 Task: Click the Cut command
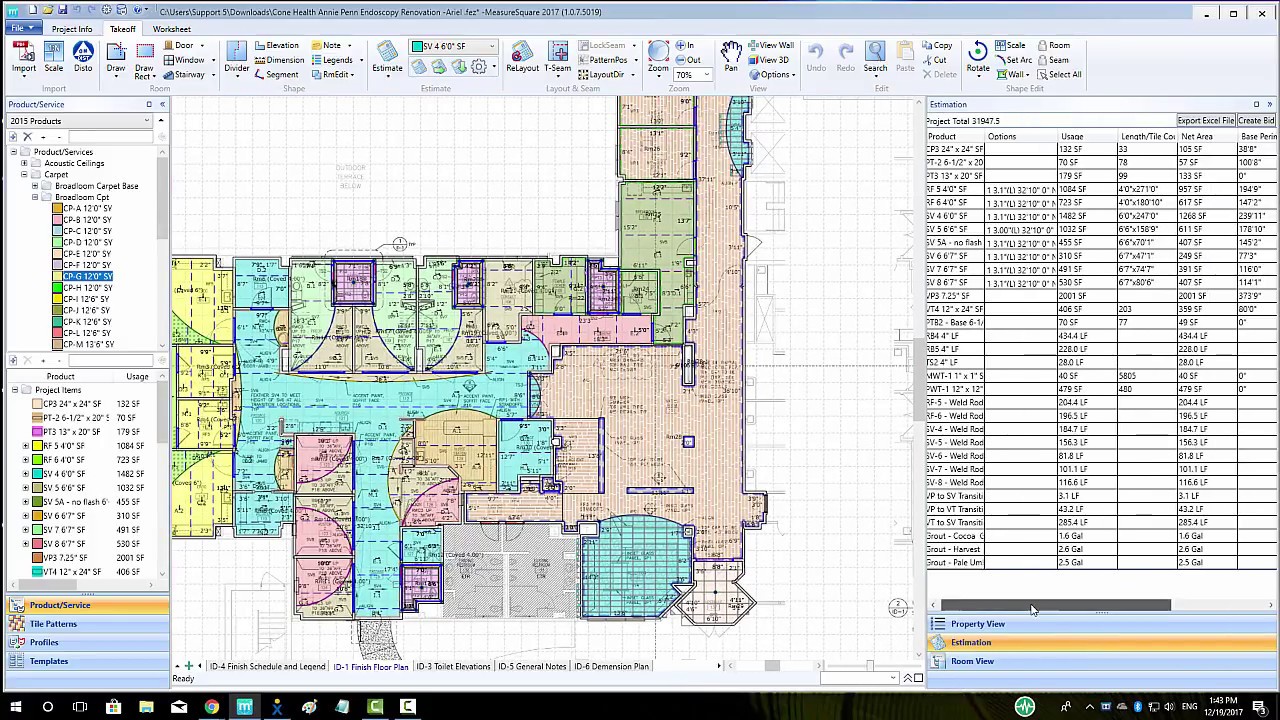click(933, 60)
